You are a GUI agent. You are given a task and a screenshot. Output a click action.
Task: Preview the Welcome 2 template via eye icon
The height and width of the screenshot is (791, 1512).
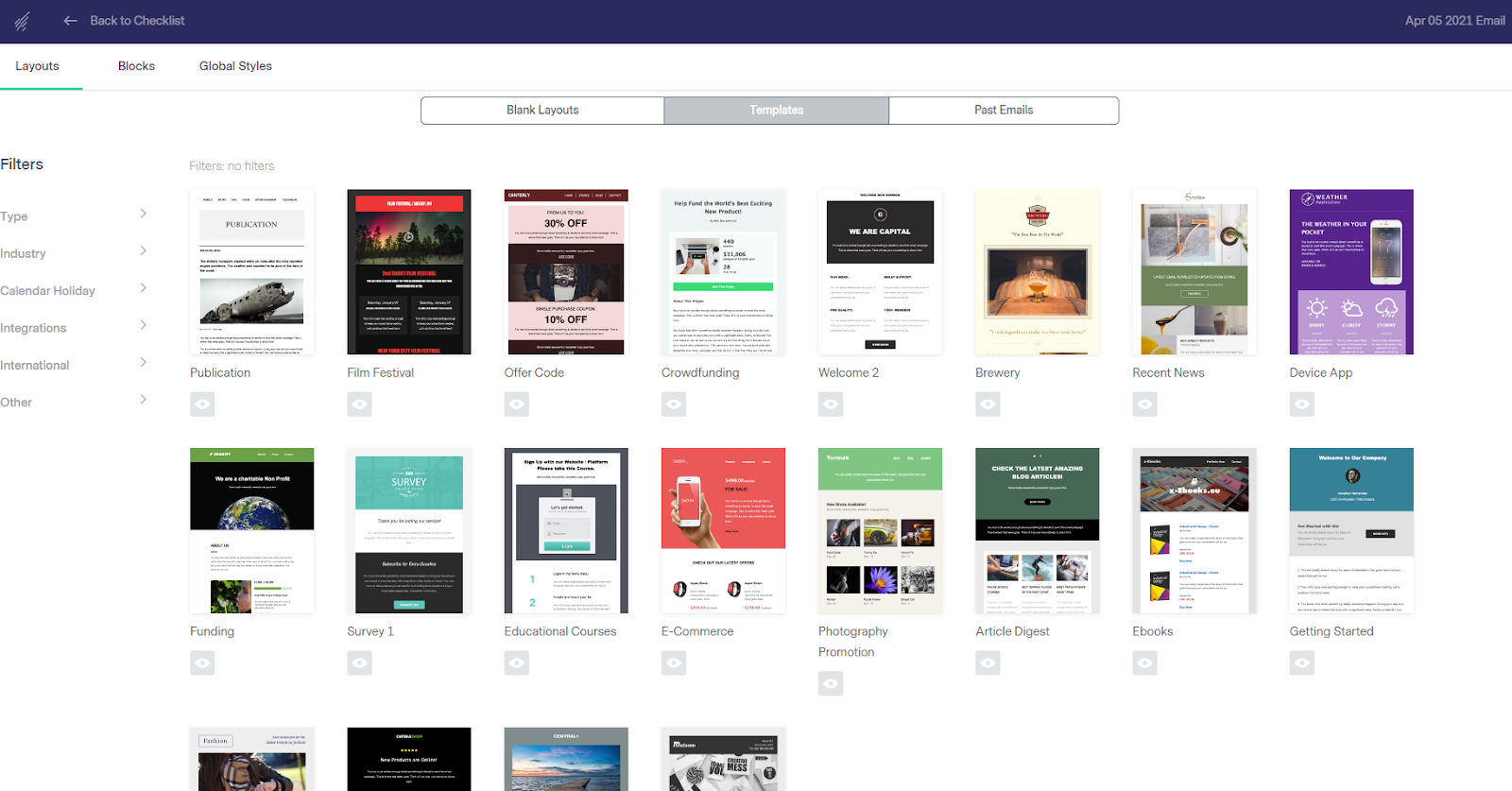pos(831,404)
